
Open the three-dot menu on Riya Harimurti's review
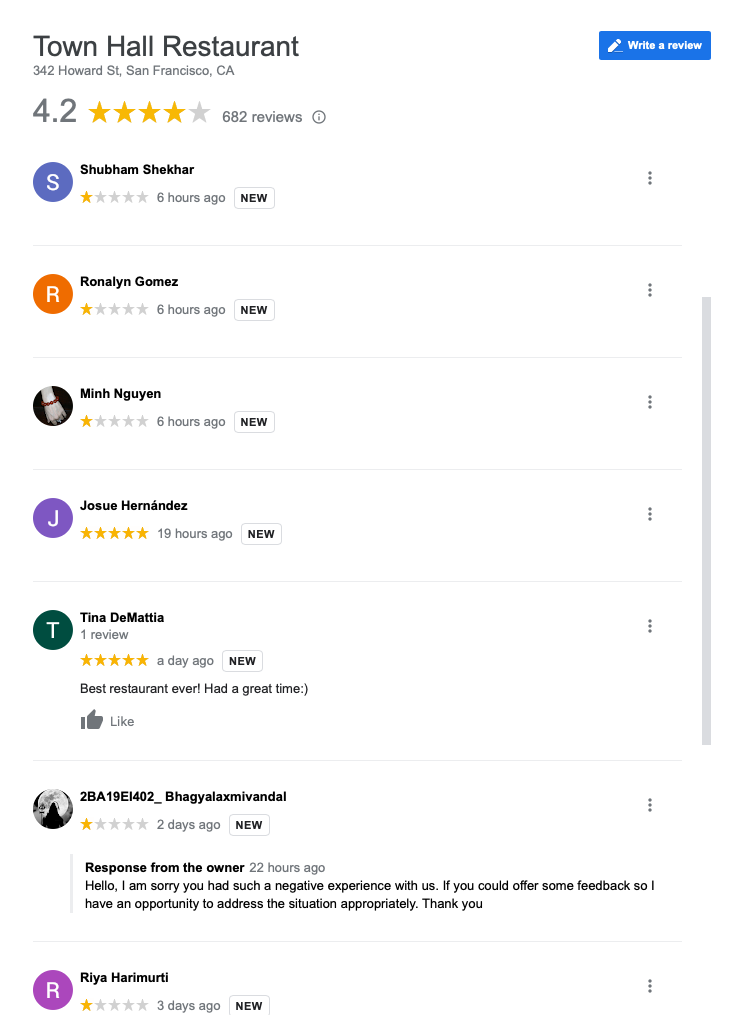point(650,985)
